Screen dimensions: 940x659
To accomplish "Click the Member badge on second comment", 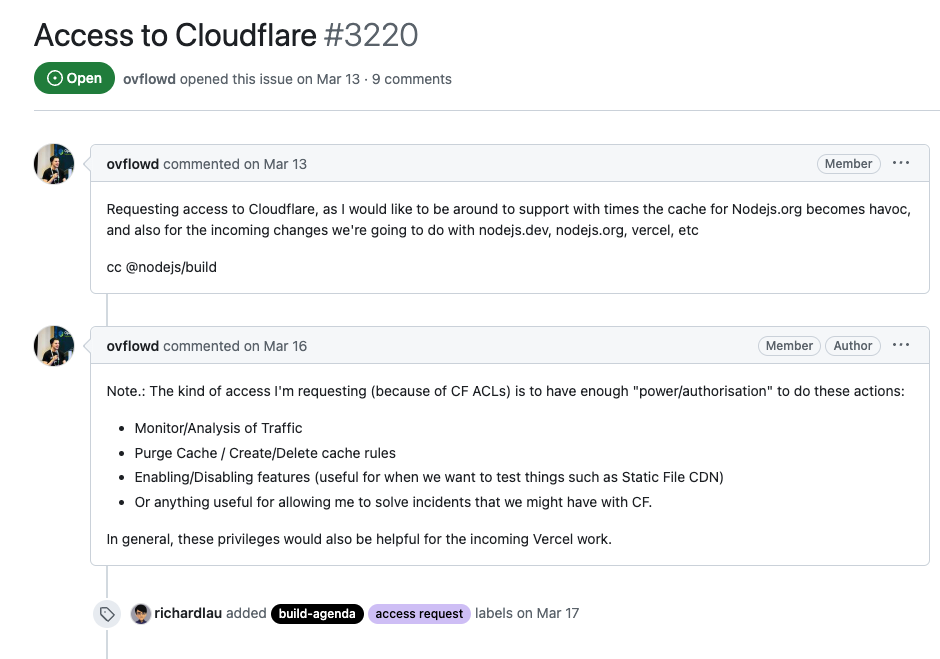I will (789, 346).
